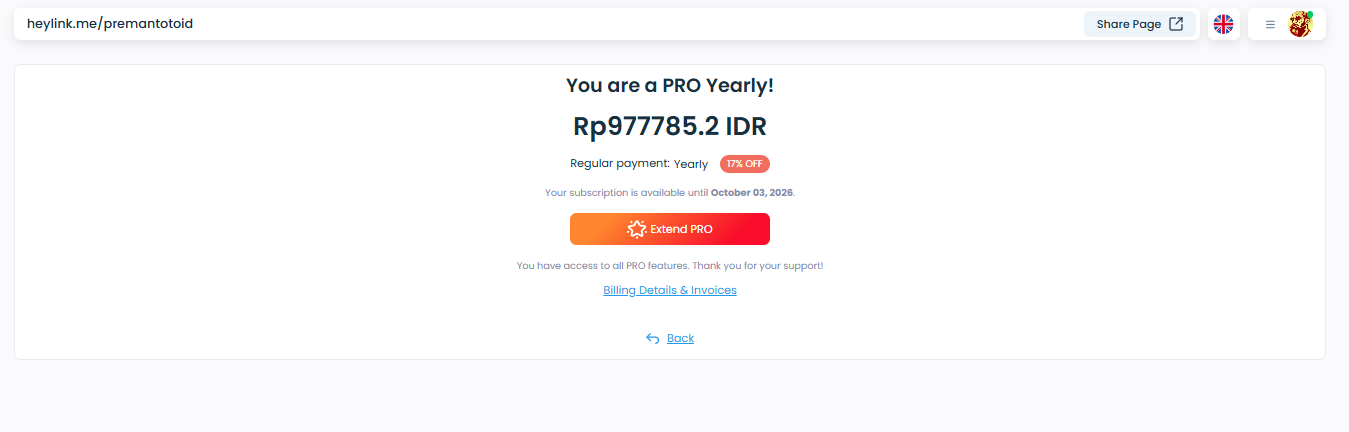Click the green status dot on avatar

point(1309,14)
